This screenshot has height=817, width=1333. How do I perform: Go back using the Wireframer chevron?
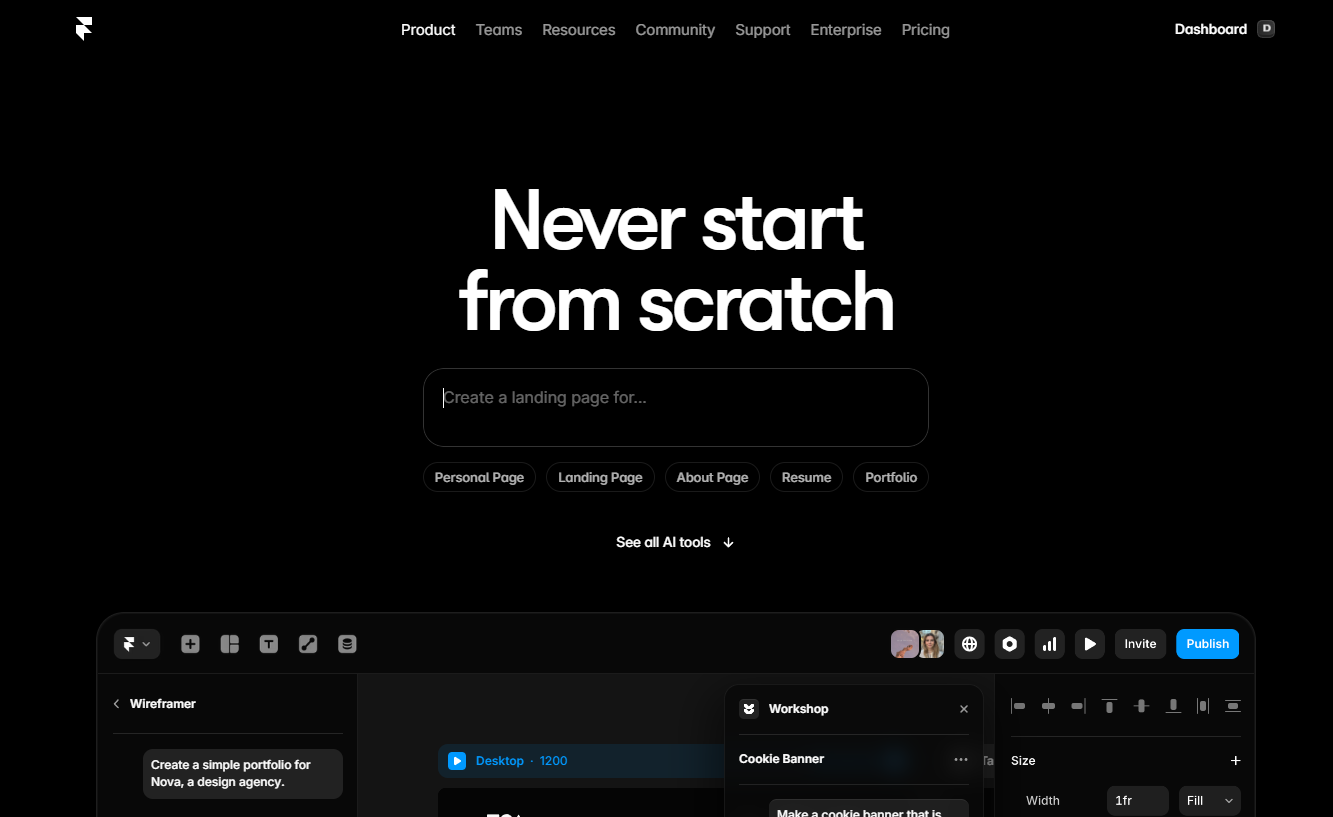tap(117, 704)
